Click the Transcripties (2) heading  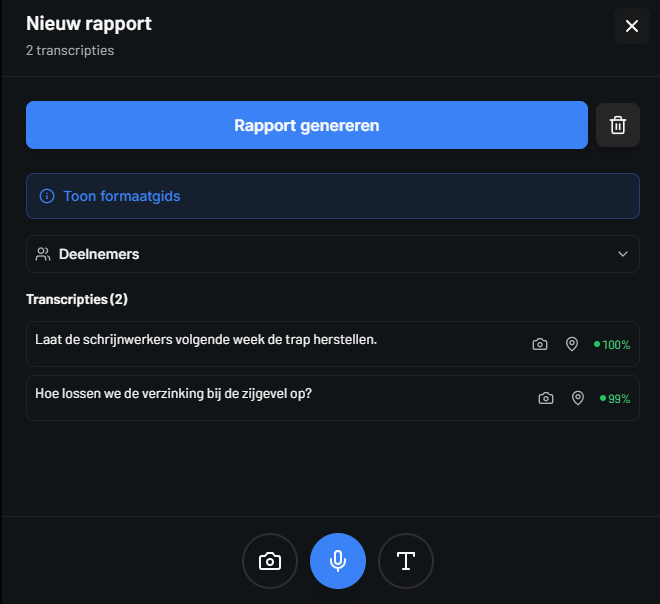coord(77,299)
